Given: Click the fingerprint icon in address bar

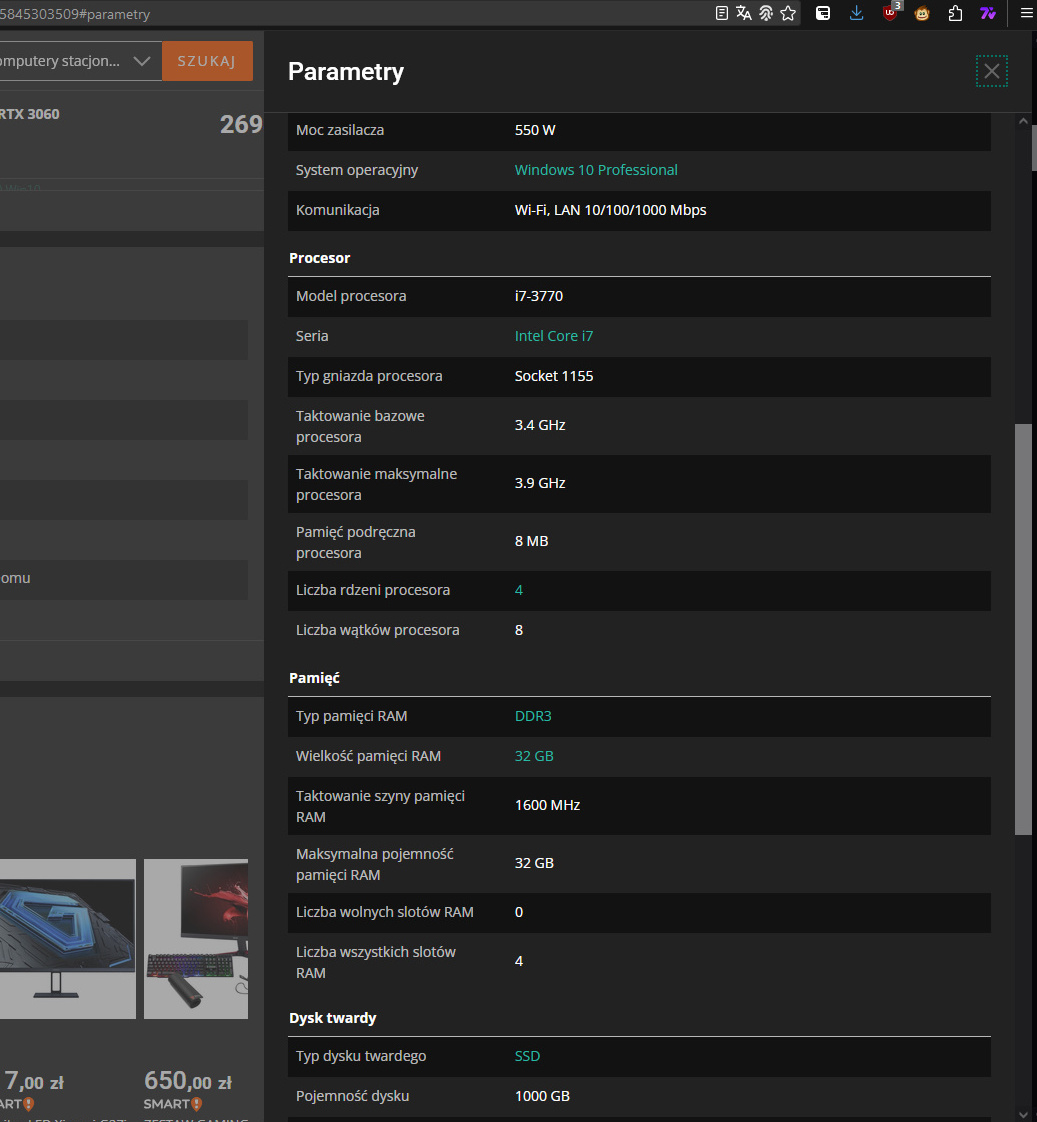Looking at the screenshot, I should pyautogui.click(x=766, y=13).
